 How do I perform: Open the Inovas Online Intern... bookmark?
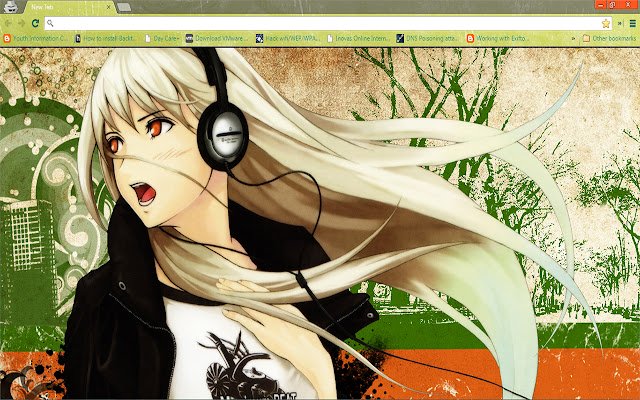(x=358, y=38)
